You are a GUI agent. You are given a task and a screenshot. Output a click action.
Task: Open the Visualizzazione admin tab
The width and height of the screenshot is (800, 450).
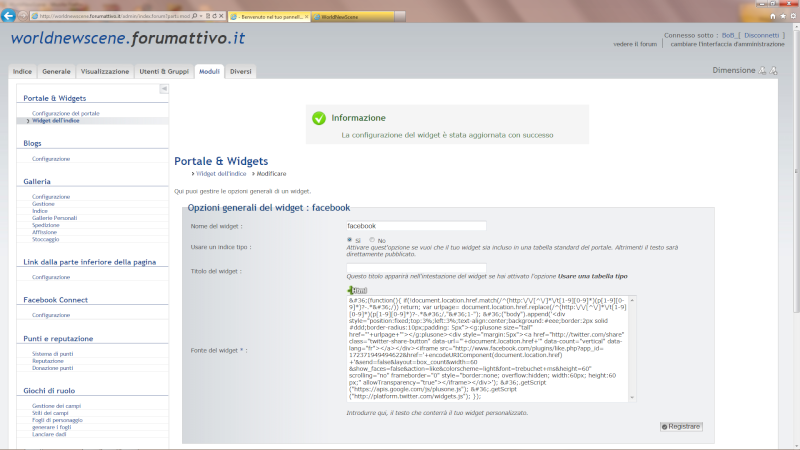coord(105,71)
